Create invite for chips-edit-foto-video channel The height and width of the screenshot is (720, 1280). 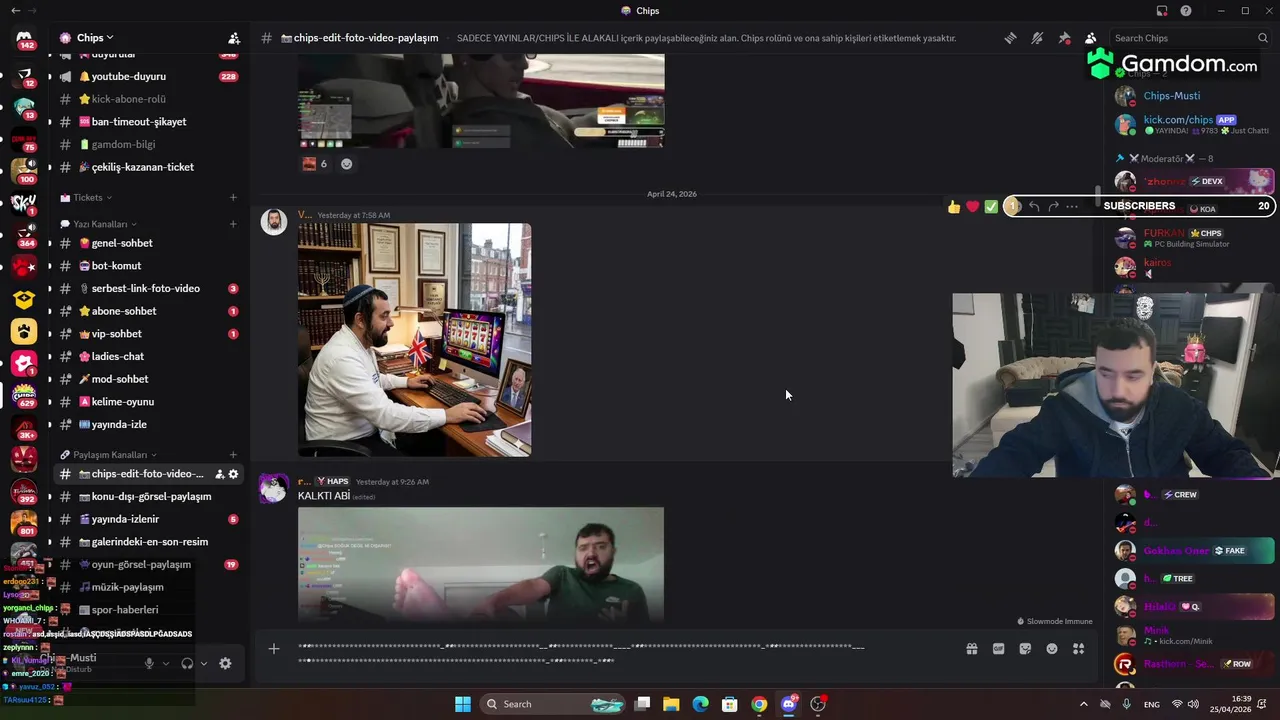(x=219, y=474)
